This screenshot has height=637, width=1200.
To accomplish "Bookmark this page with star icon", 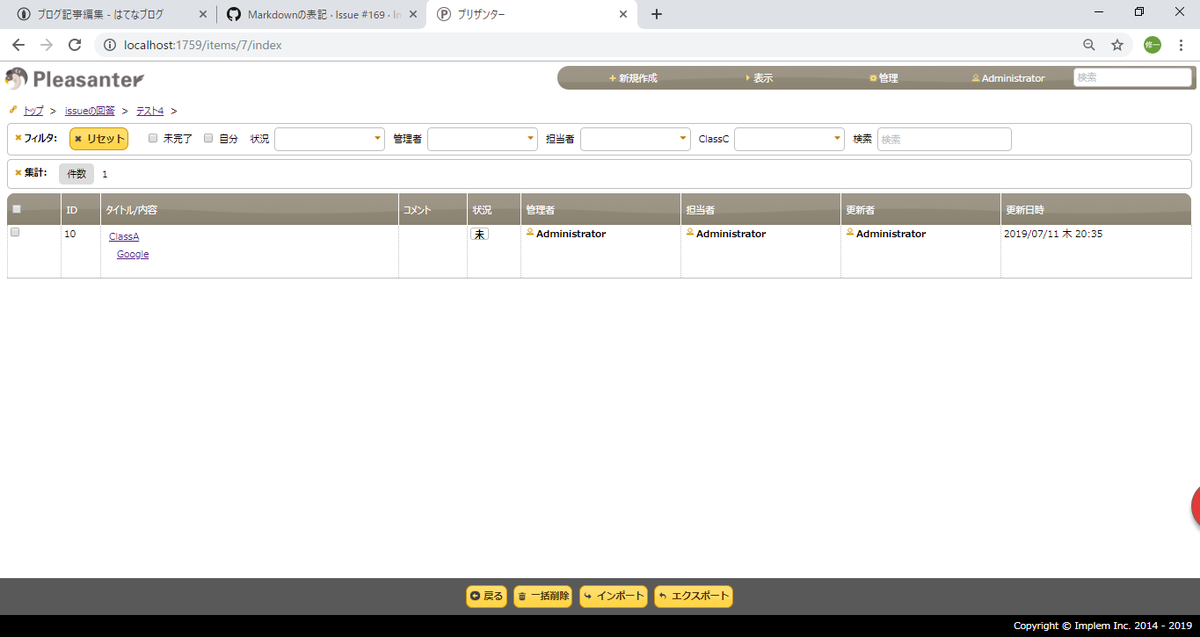I will [1117, 45].
